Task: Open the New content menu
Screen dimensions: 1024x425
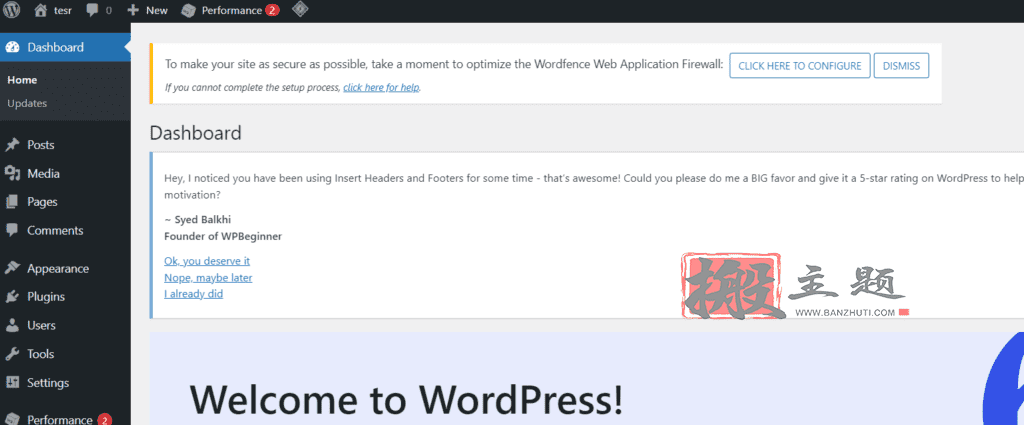Action: coord(157,10)
